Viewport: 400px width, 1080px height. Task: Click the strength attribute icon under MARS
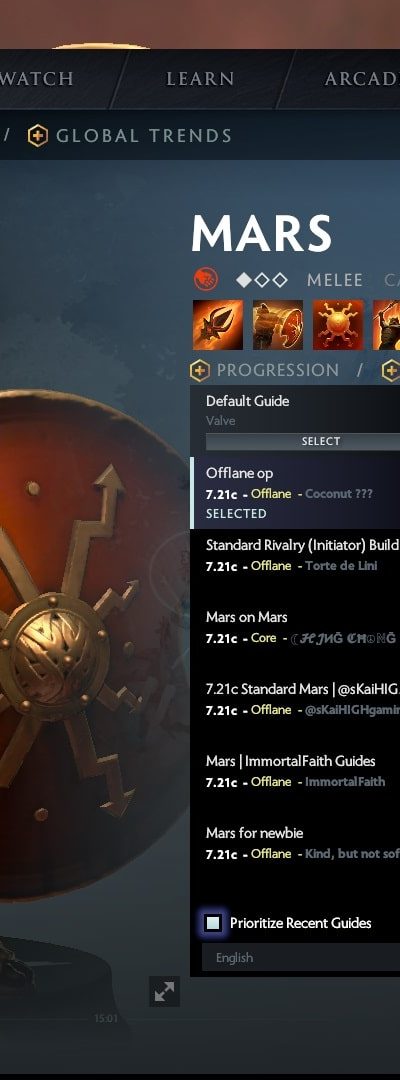tap(205, 280)
